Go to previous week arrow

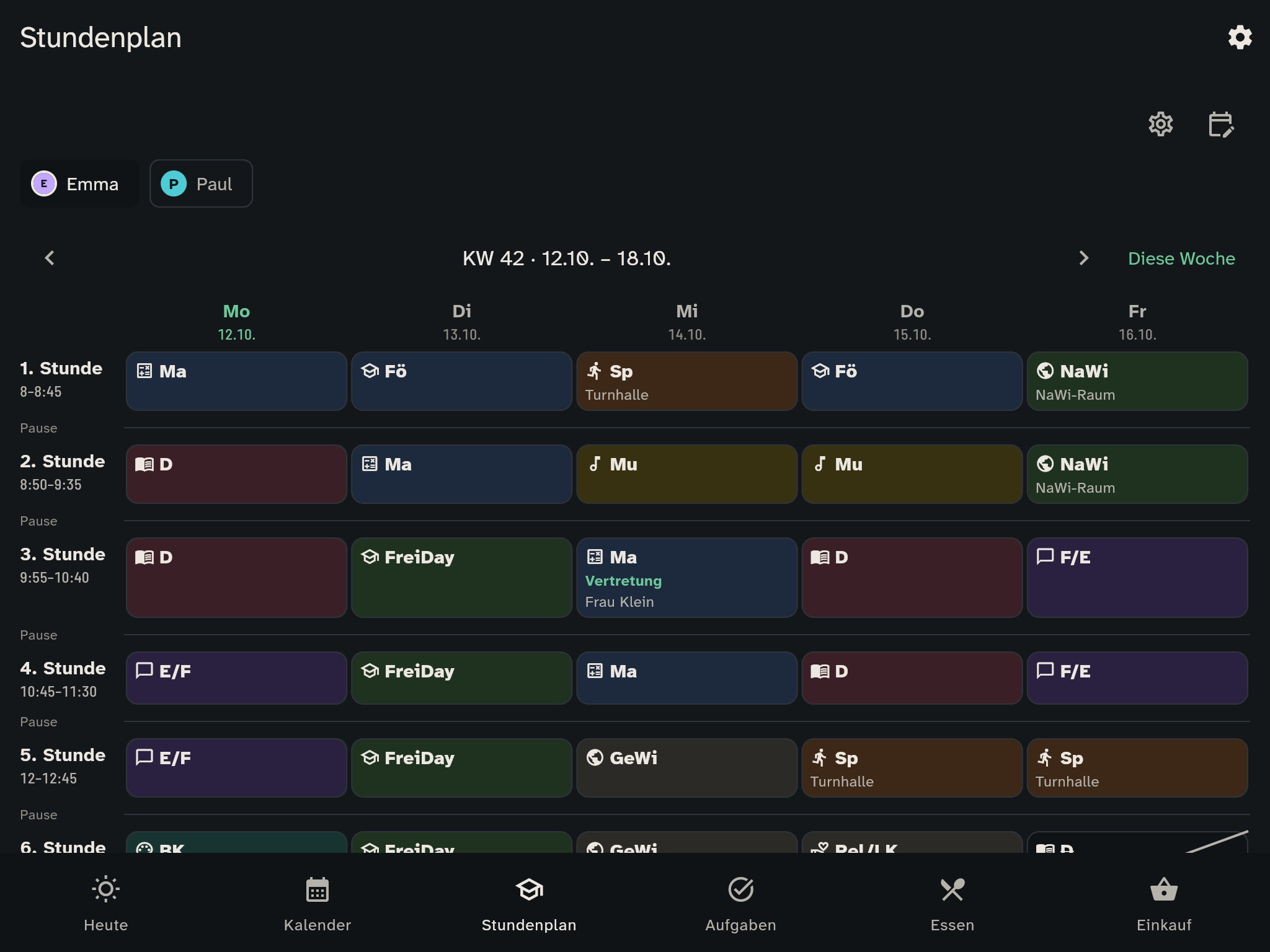pos(50,258)
